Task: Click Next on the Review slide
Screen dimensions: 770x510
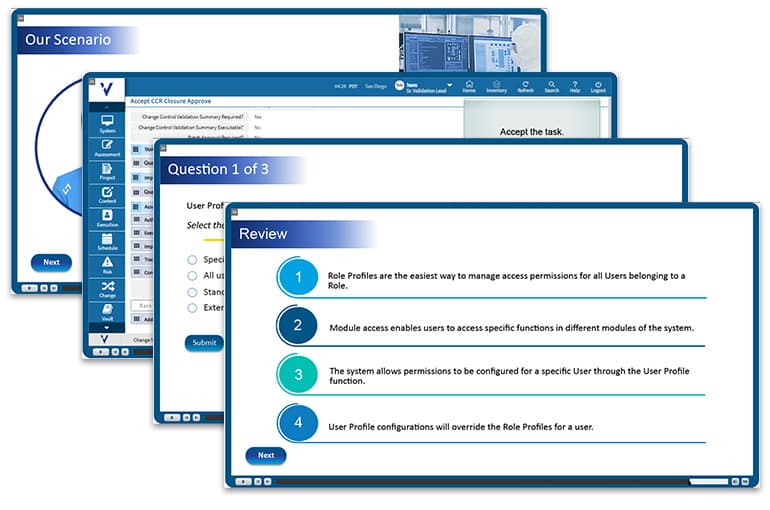Action: [265, 455]
